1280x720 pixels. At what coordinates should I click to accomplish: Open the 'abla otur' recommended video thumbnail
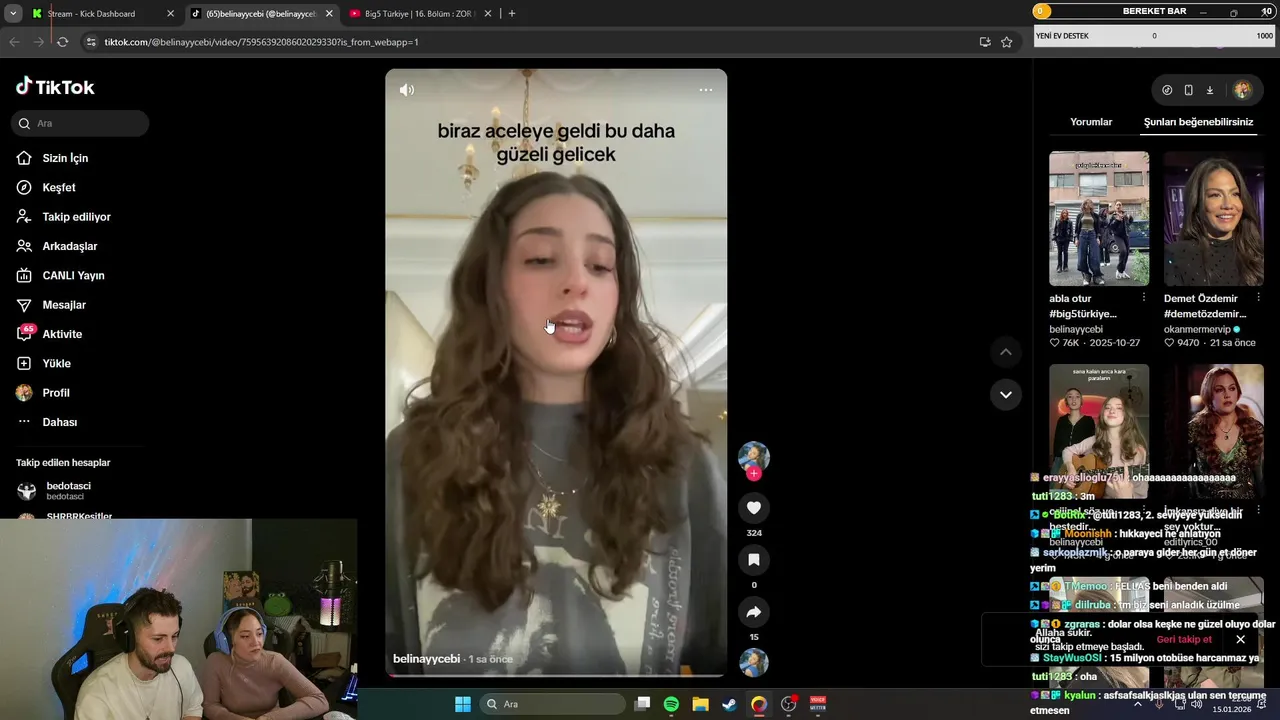(x=1099, y=218)
